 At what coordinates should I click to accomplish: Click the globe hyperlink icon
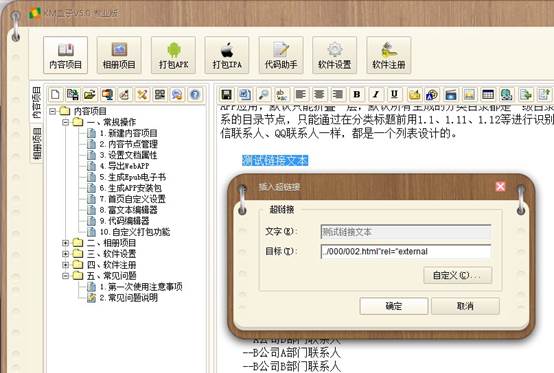pyautogui.click(x=507, y=95)
